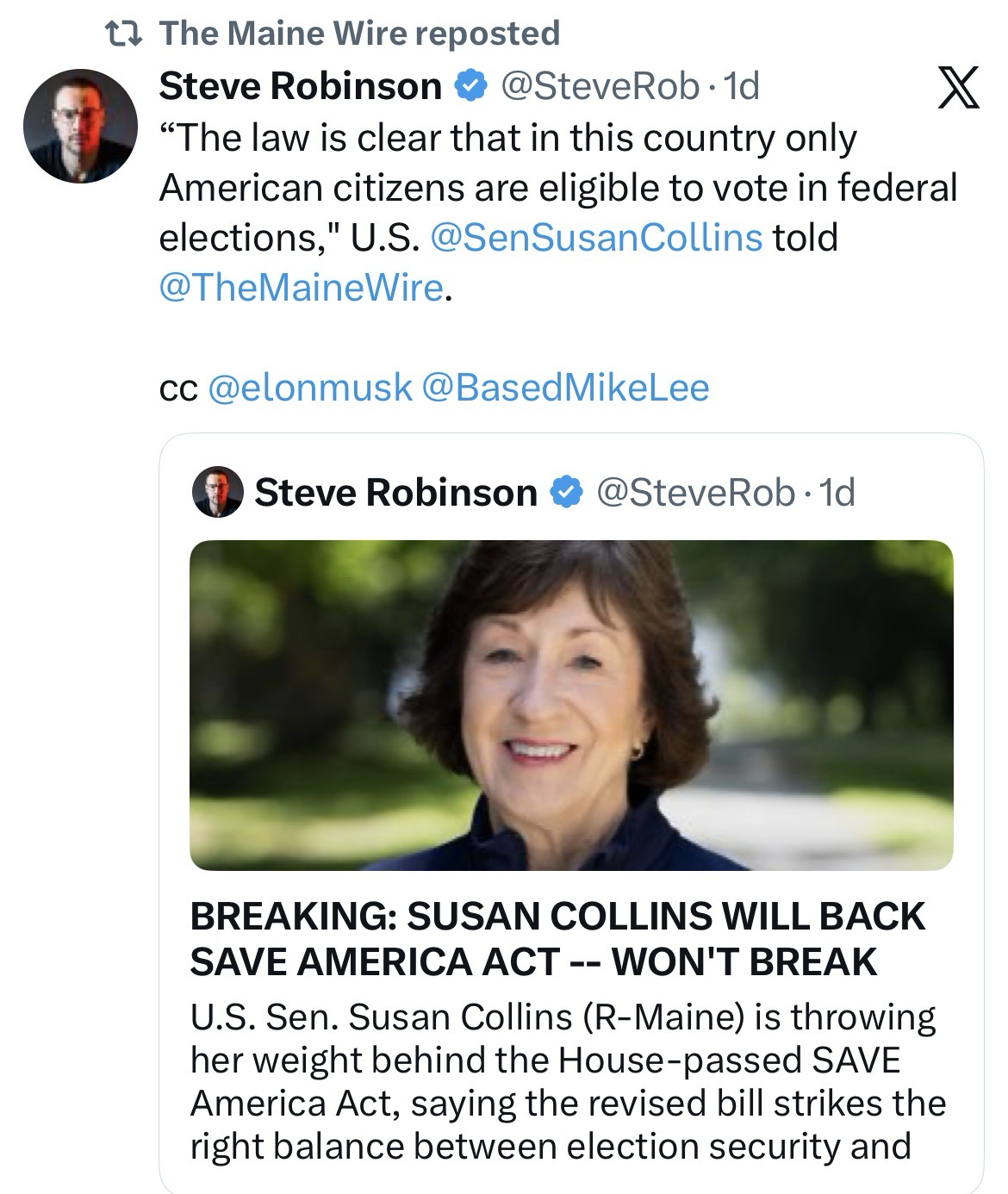The image size is (1008, 1194).
Task: Click the article summary text
Action: coord(568,1081)
